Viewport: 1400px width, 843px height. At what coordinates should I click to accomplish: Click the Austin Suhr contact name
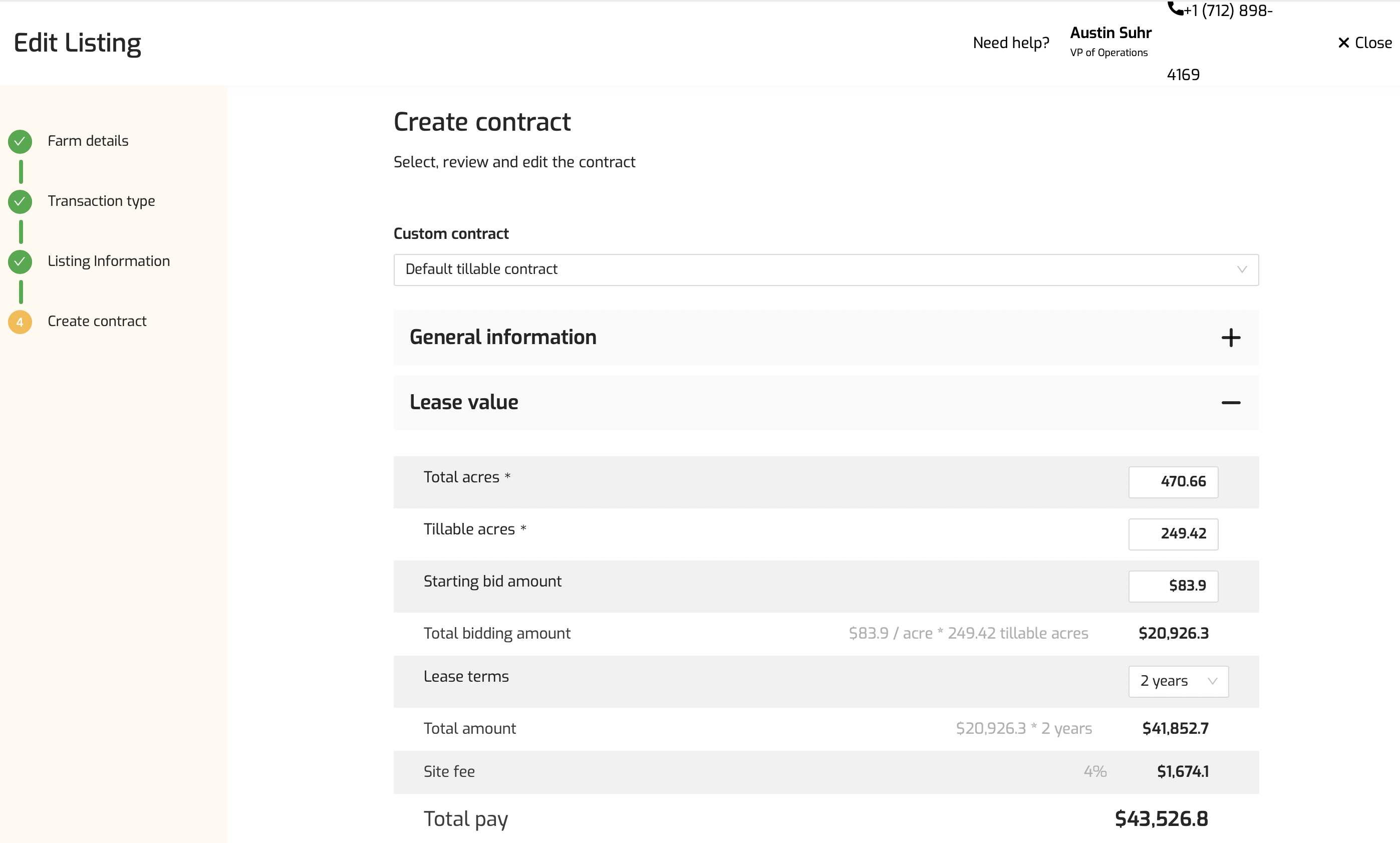tap(1110, 33)
